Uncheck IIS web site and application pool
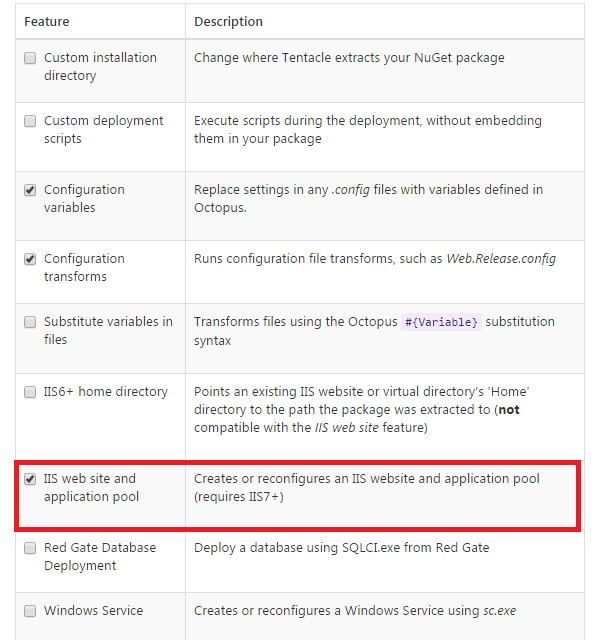Image resolution: width=600 pixels, height=640 pixels. tap(30, 479)
